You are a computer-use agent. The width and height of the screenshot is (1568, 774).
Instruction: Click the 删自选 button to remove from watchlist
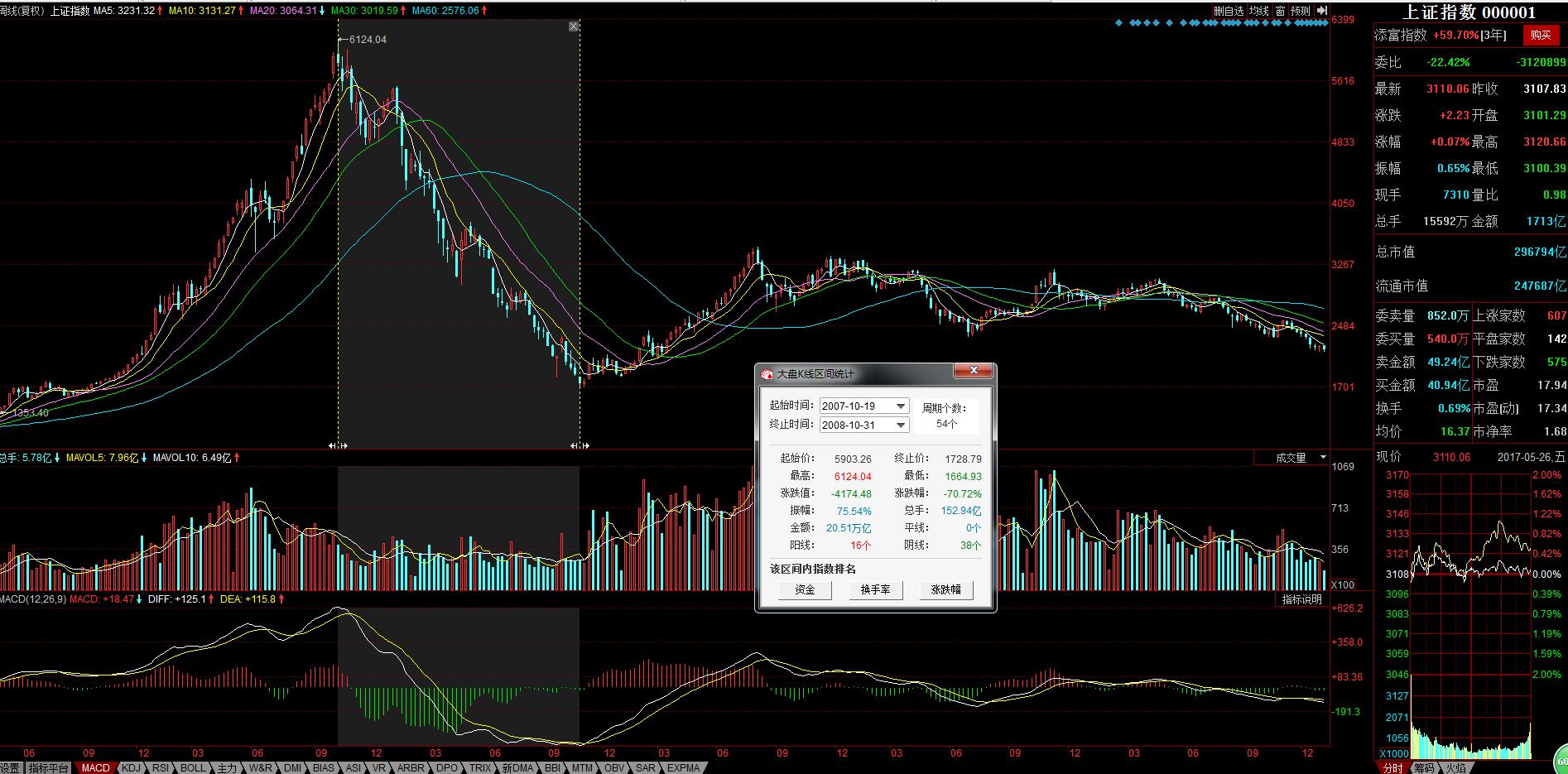click(x=1229, y=11)
